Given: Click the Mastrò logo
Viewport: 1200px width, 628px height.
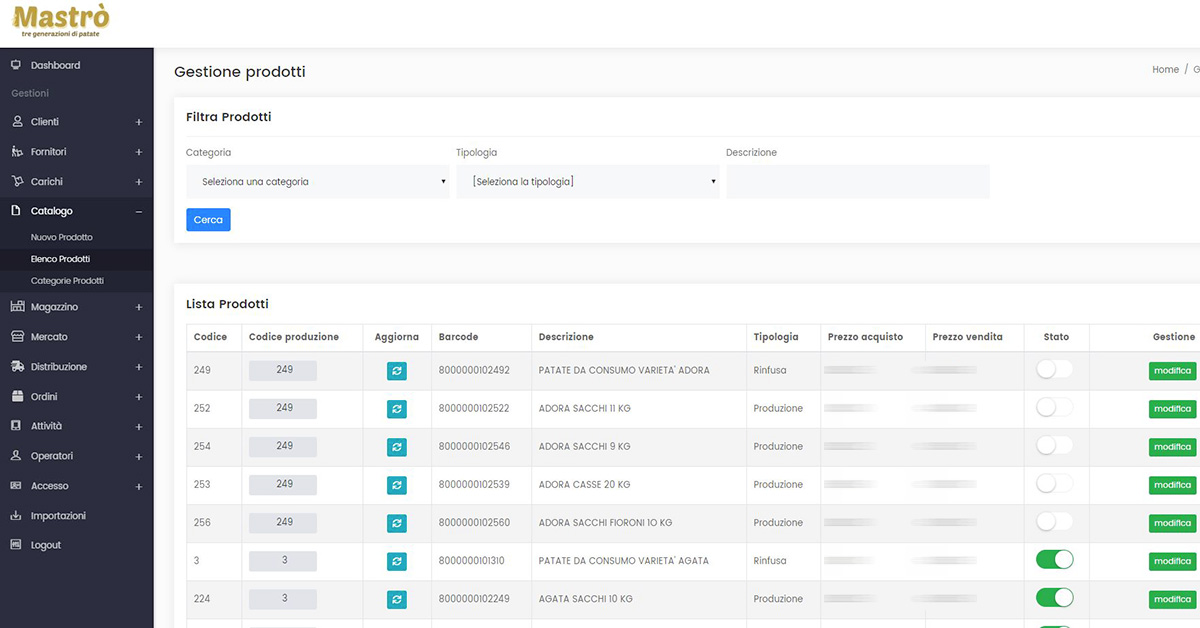Looking at the screenshot, I should point(61,21).
